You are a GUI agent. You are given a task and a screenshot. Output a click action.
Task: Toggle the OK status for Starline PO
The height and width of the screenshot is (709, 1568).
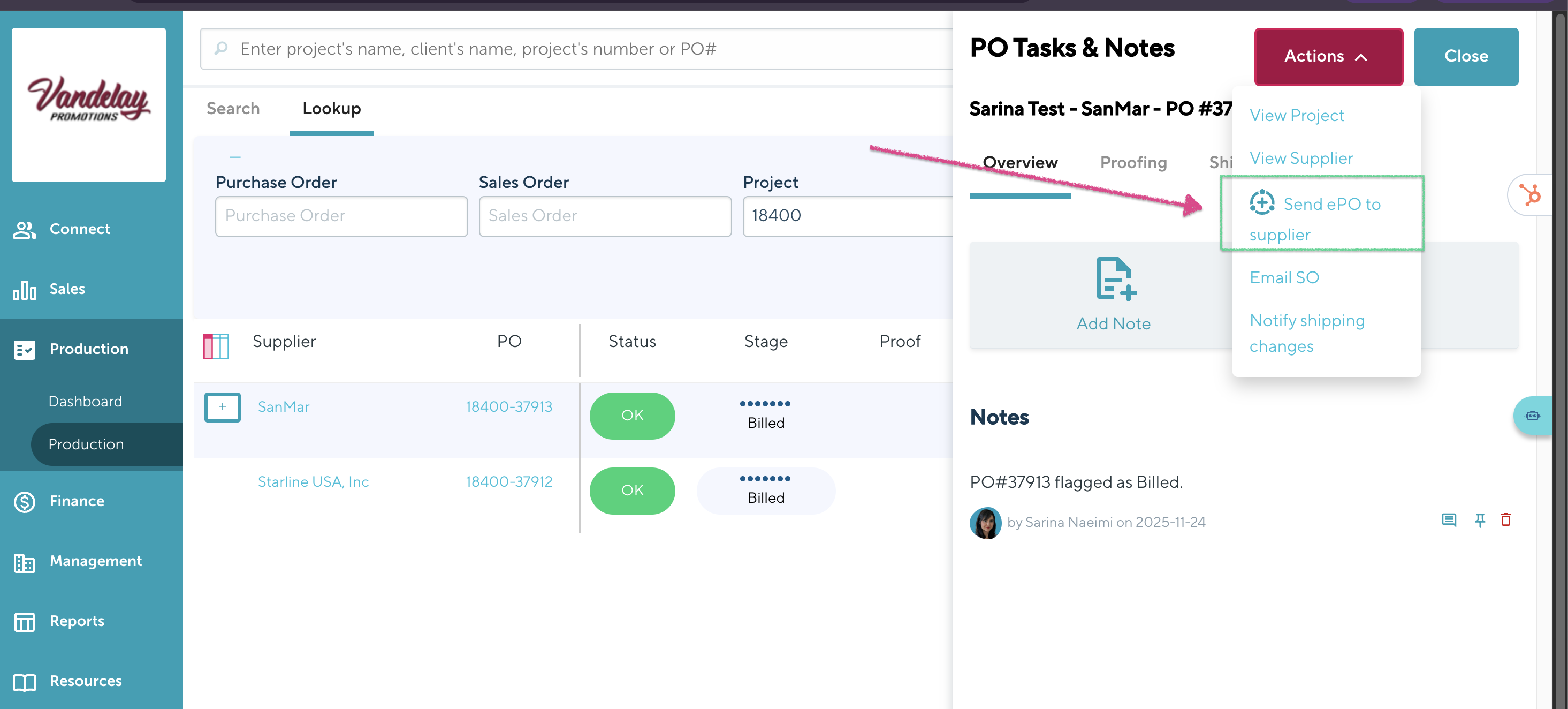(632, 491)
